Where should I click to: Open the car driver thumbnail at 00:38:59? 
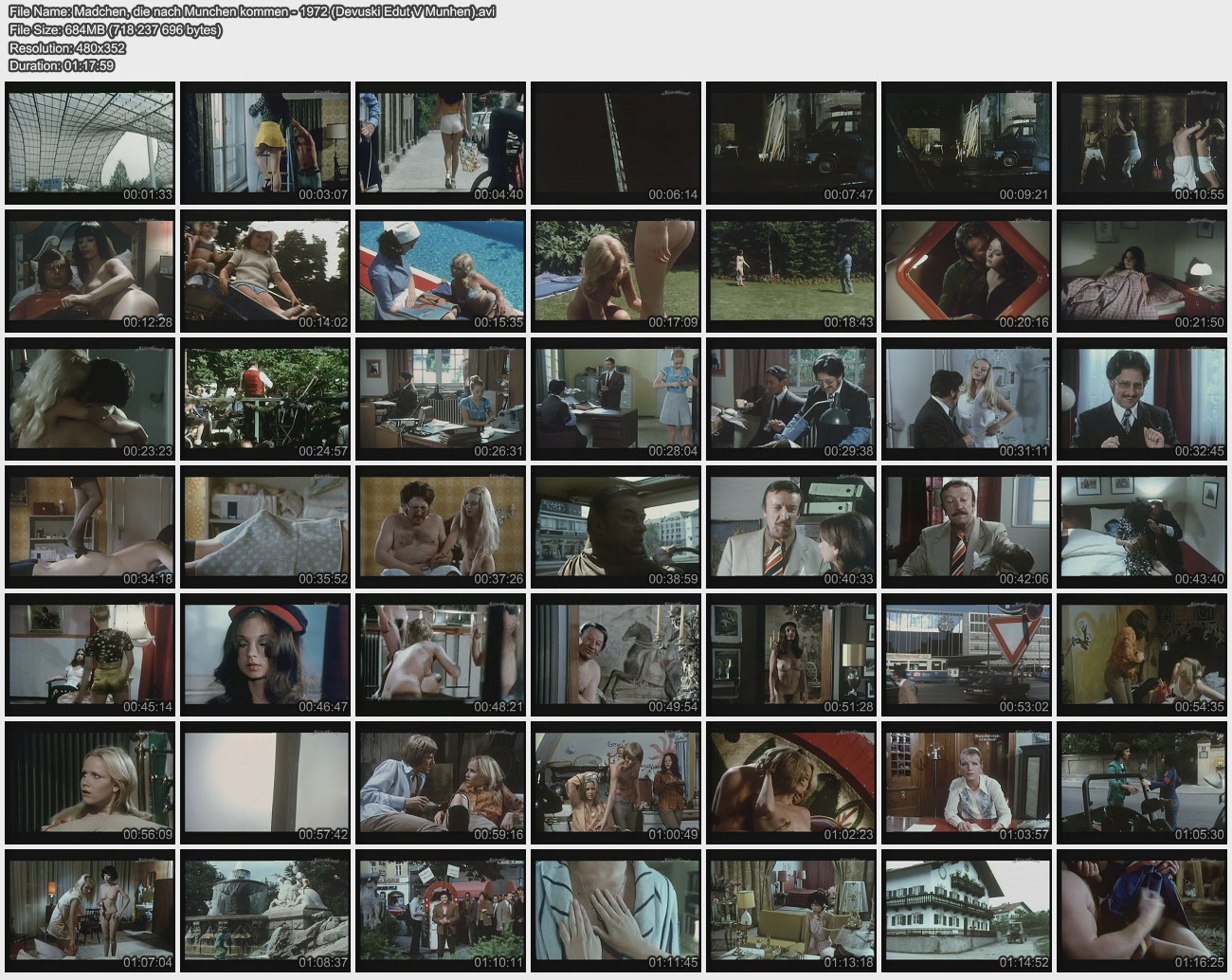click(x=616, y=527)
